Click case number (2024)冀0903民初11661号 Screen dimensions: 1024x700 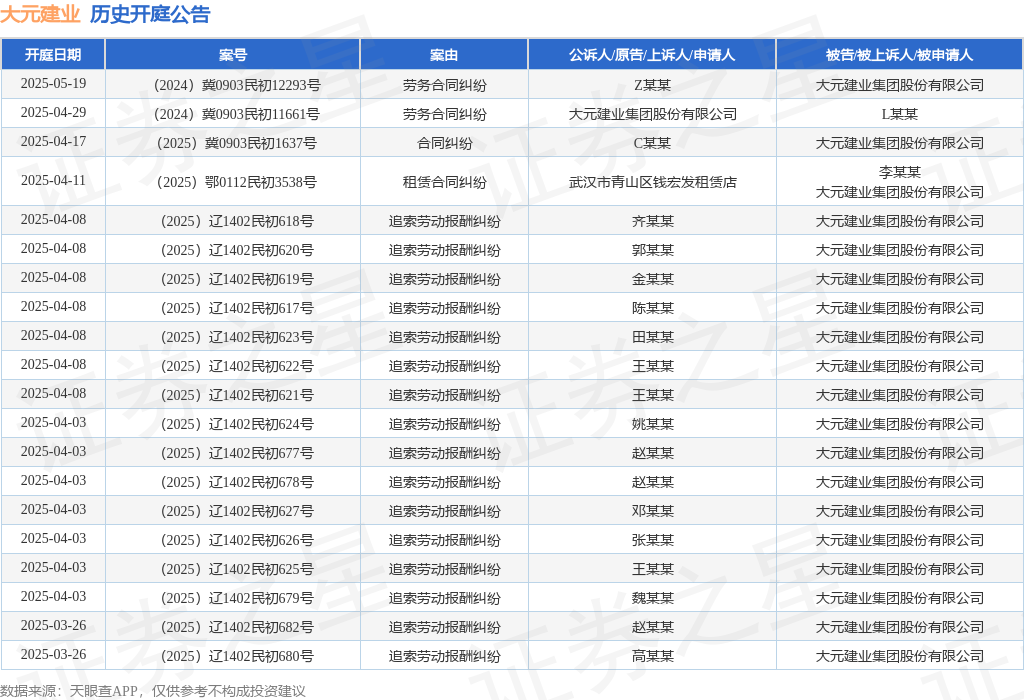click(x=237, y=114)
